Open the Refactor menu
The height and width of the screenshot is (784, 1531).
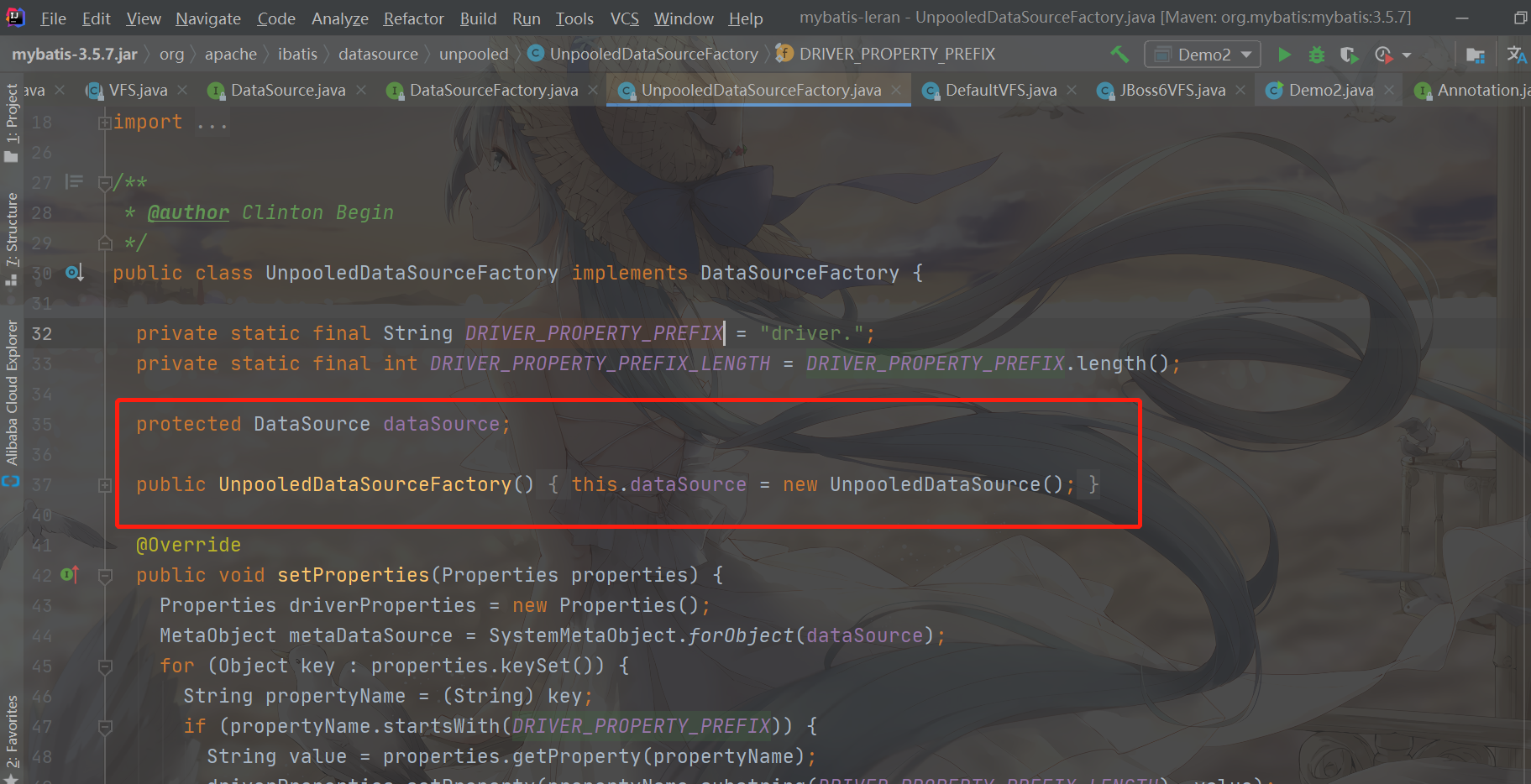tap(414, 18)
